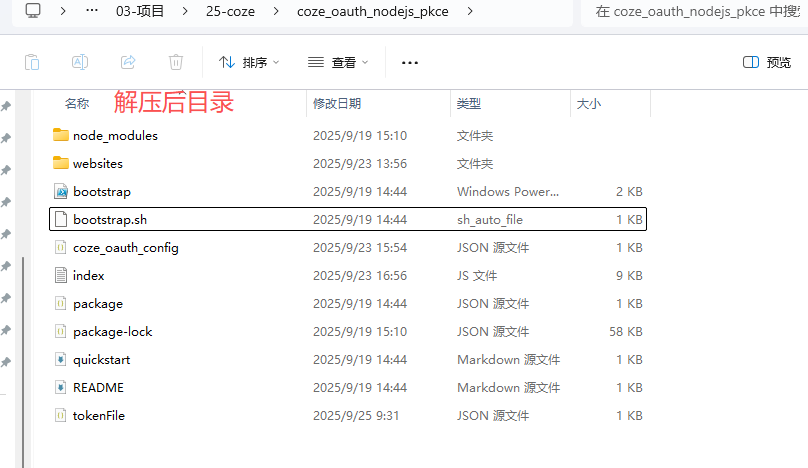Image resolution: width=808 pixels, height=468 pixels.
Task: Select the websites folder icon
Action: (61, 163)
